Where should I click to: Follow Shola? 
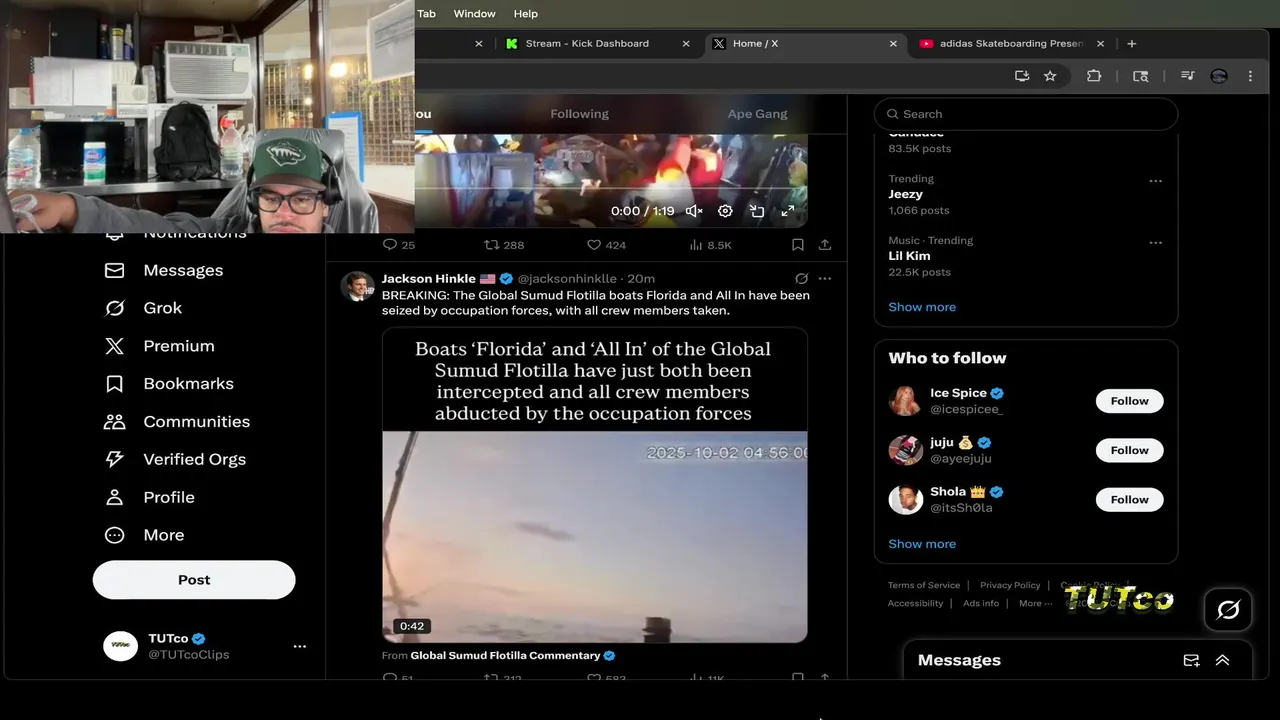click(1129, 499)
